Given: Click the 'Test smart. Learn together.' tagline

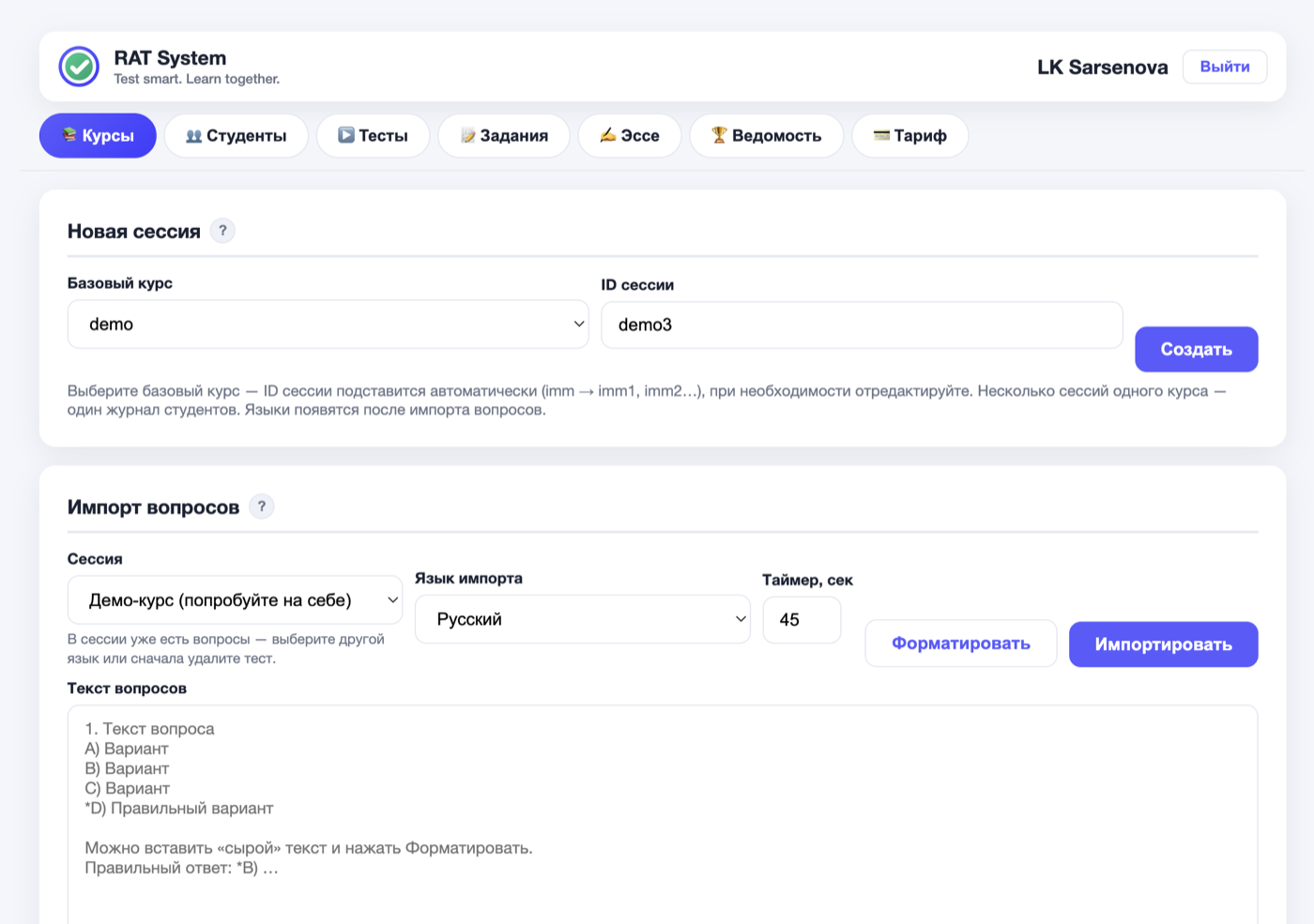Looking at the screenshot, I should pyautogui.click(x=197, y=79).
